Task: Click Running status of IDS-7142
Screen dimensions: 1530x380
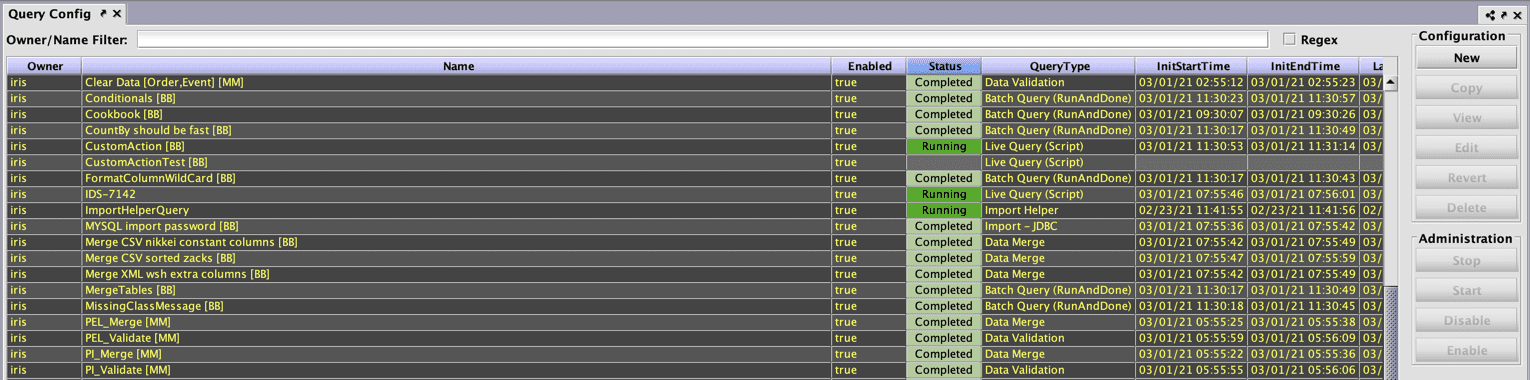Action: coord(944,194)
